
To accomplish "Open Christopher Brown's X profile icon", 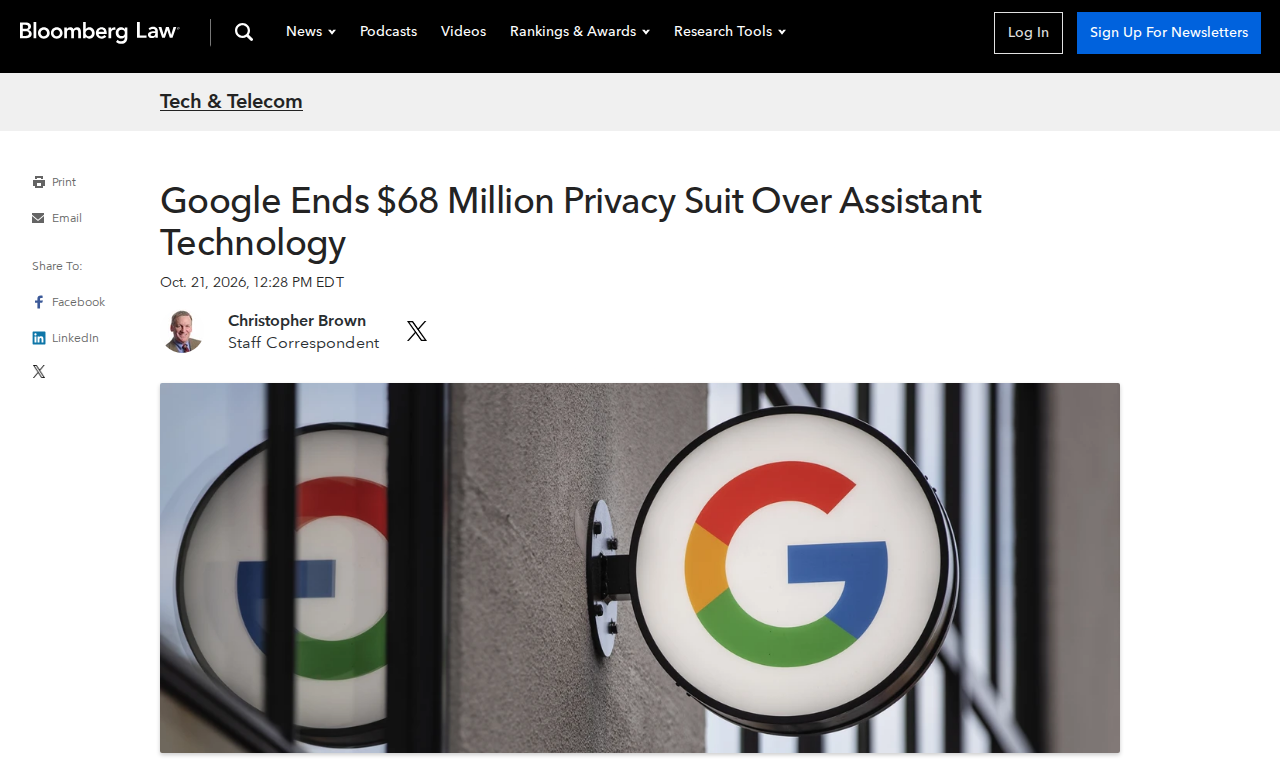I will point(417,331).
